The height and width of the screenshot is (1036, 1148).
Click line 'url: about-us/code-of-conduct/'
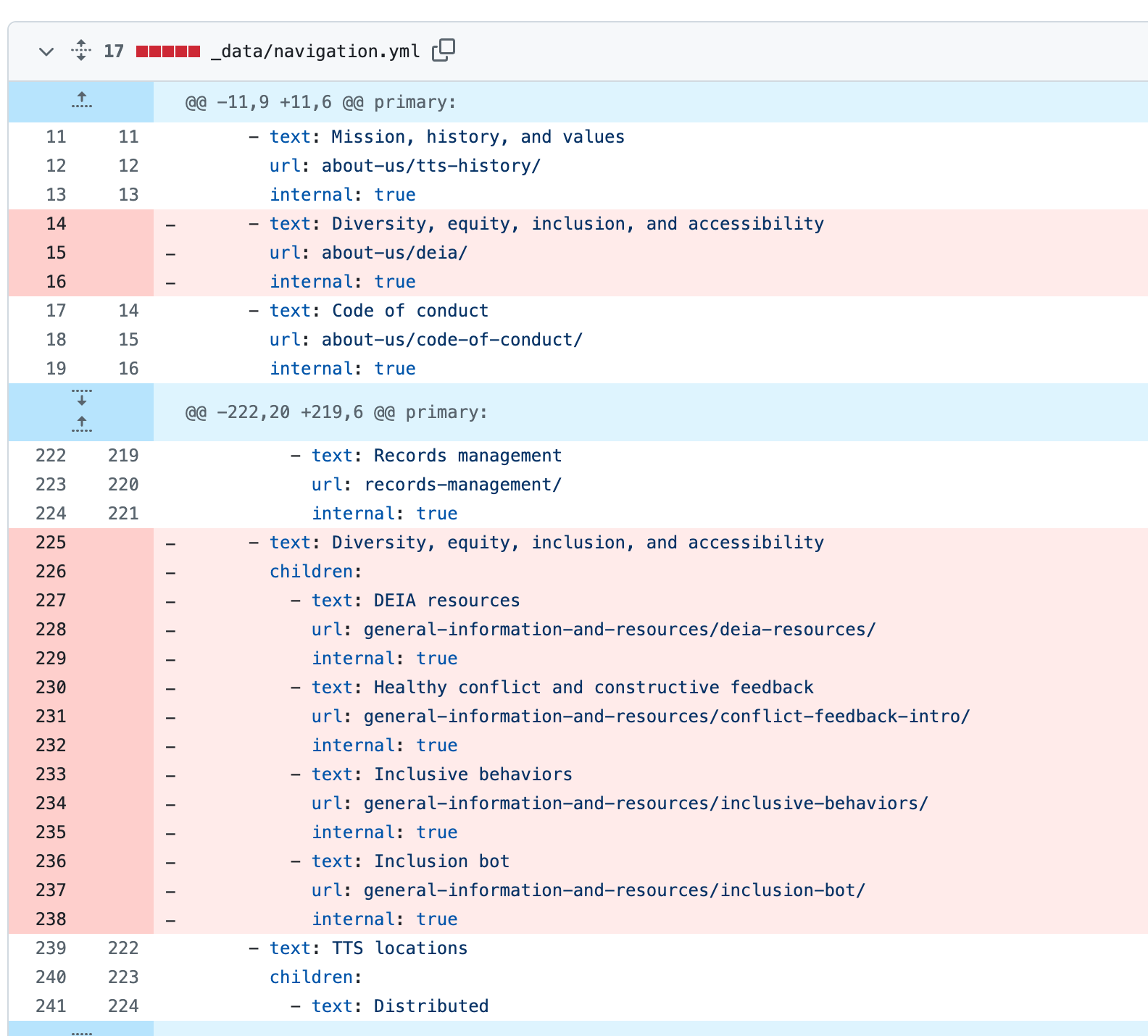coord(426,340)
